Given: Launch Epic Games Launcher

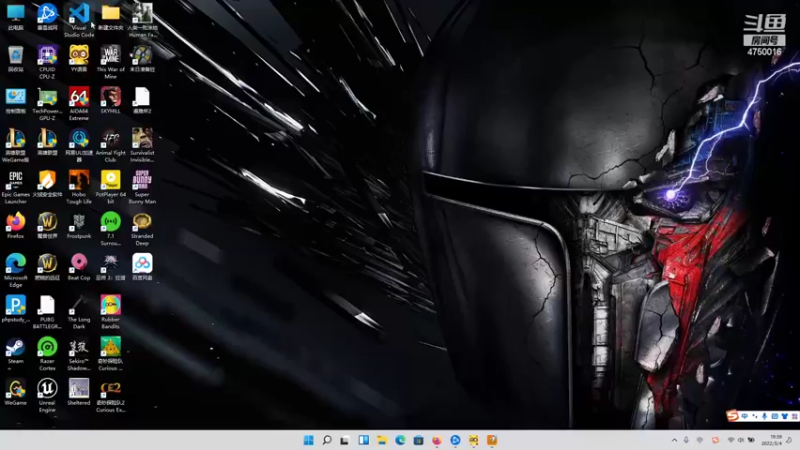Looking at the screenshot, I should click(15, 187).
